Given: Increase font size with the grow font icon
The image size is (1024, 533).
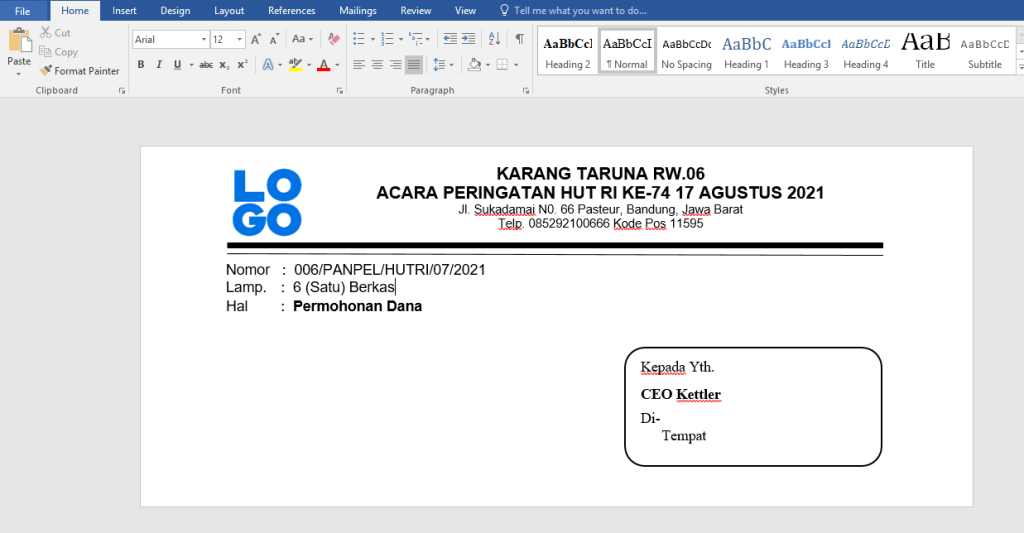Looking at the screenshot, I should tap(256, 39).
